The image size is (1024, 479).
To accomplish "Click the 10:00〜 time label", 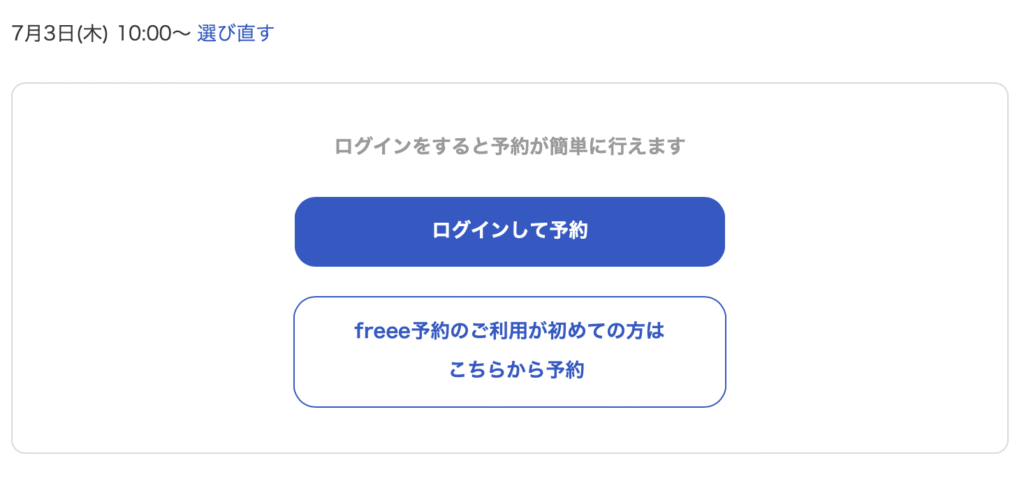I will tap(154, 33).
